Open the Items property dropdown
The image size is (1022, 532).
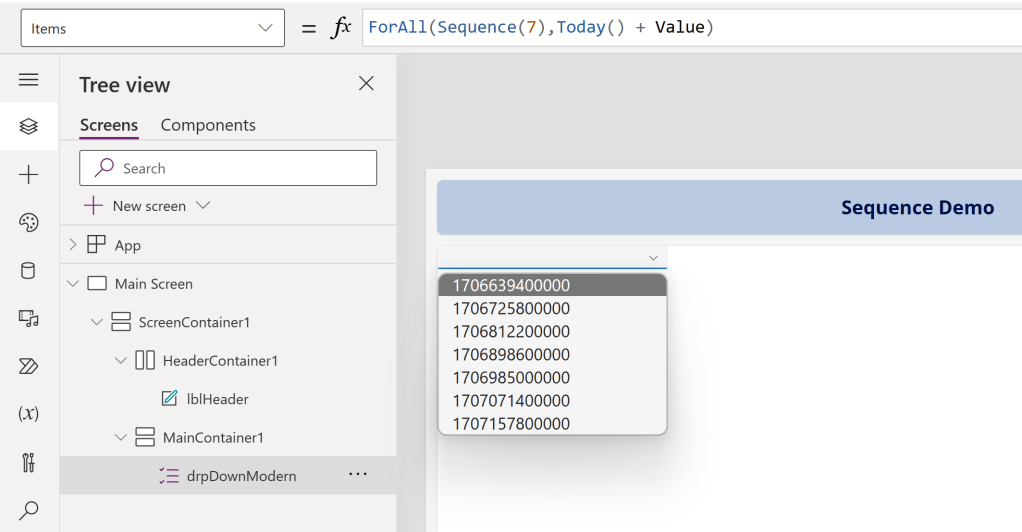[152, 29]
